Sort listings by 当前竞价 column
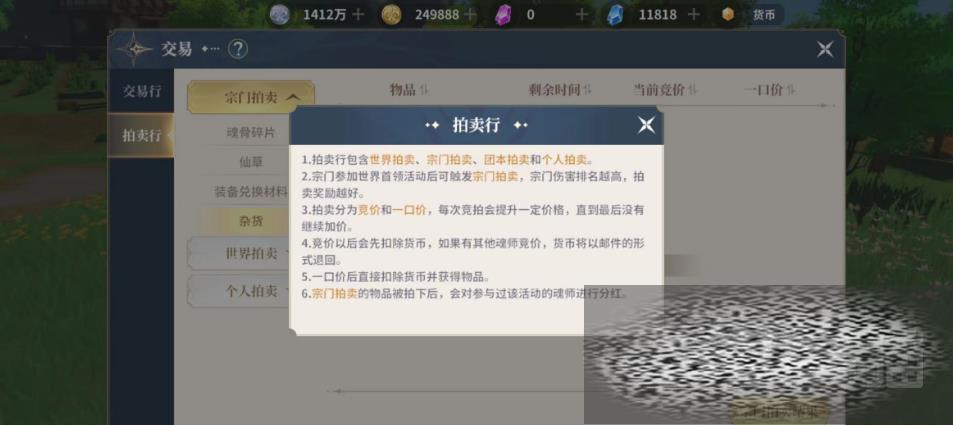Viewport: 953px width, 425px height. 665,90
